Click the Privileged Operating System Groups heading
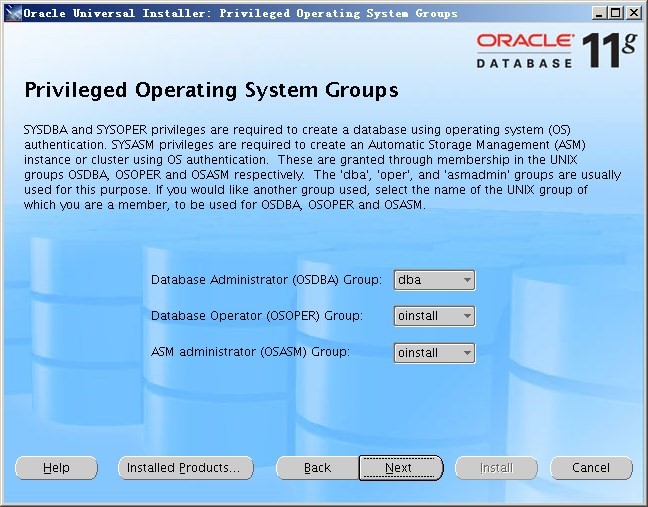The width and height of the screenshot is (648, 507). [211, 91]
